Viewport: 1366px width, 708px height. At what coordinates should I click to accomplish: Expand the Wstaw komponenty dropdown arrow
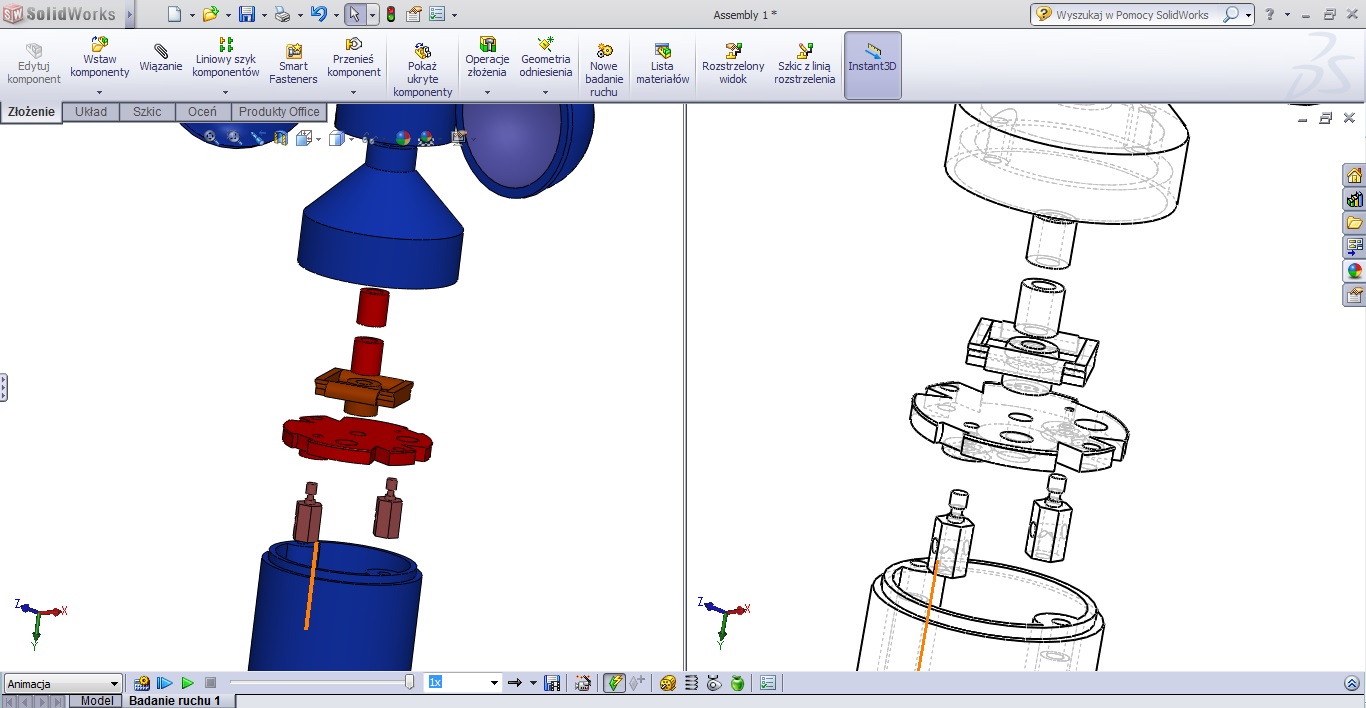coord(99,92)
